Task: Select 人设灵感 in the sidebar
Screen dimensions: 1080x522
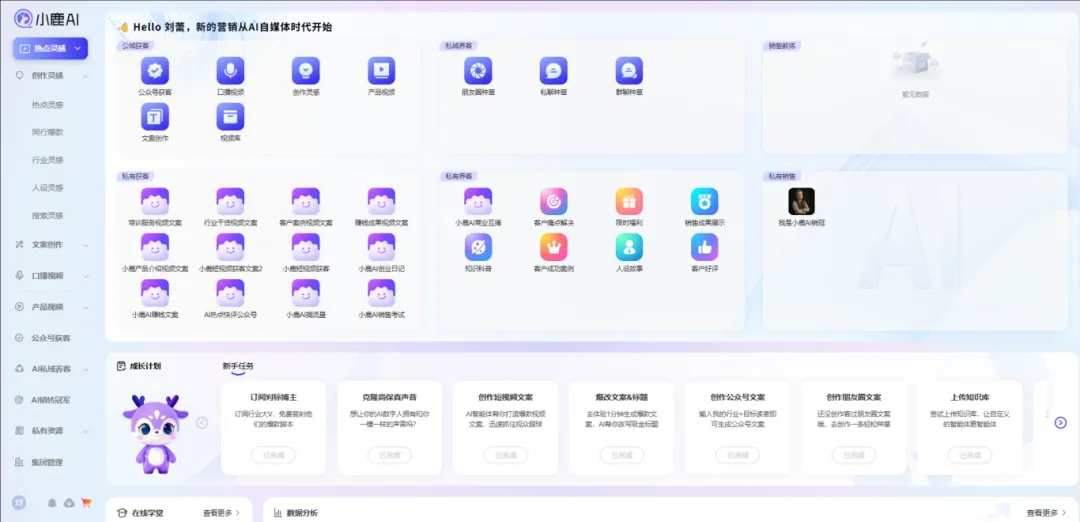Action: point(48,187)
